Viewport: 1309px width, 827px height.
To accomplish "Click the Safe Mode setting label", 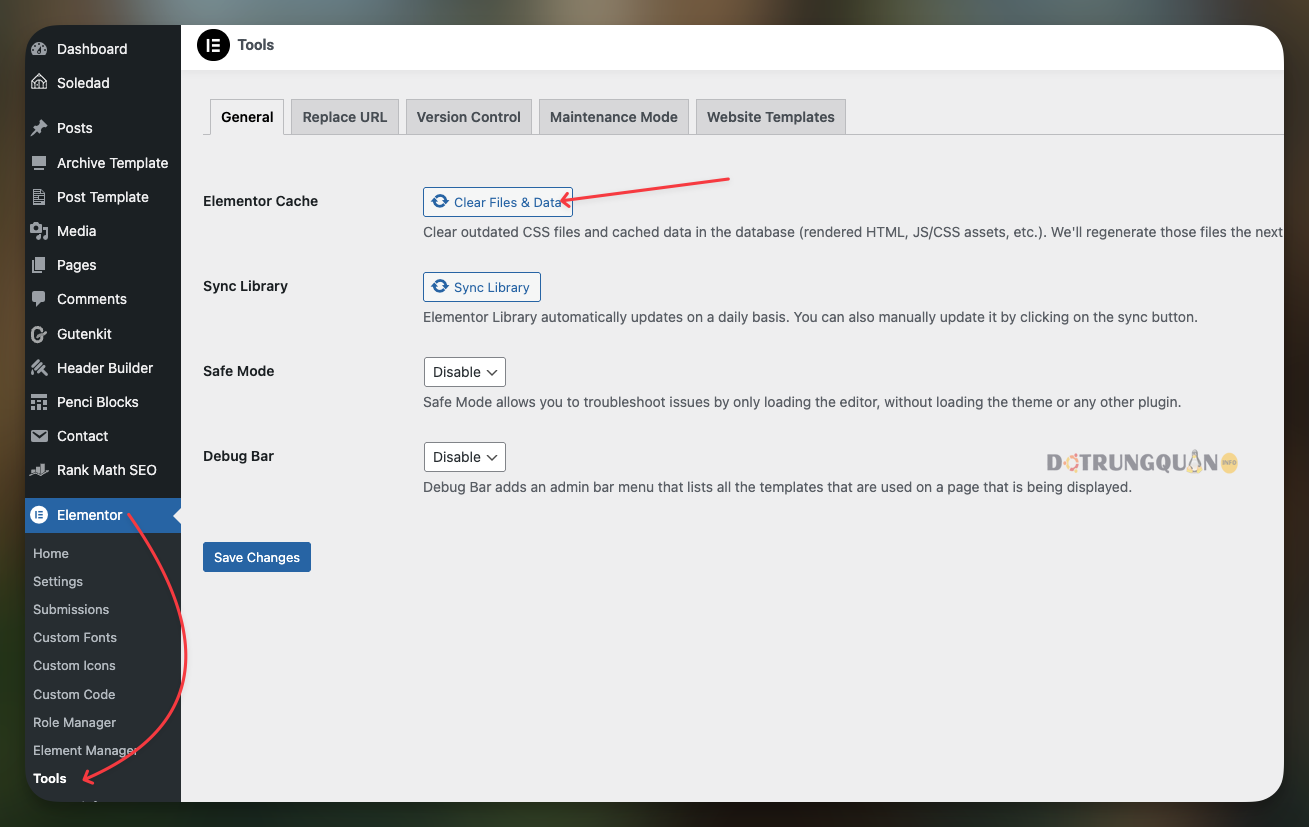I will pos(239,371).
